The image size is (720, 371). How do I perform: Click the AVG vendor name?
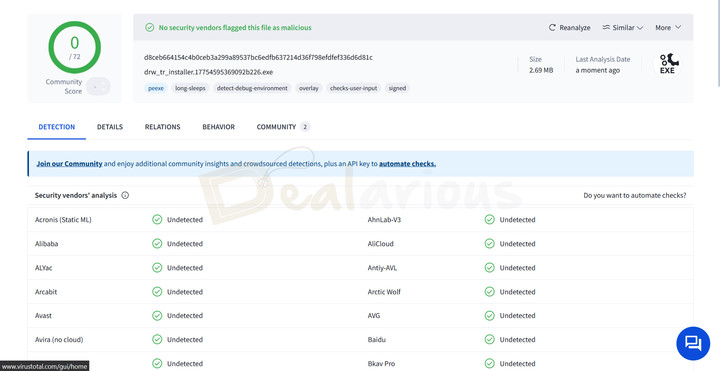point(374,315)
